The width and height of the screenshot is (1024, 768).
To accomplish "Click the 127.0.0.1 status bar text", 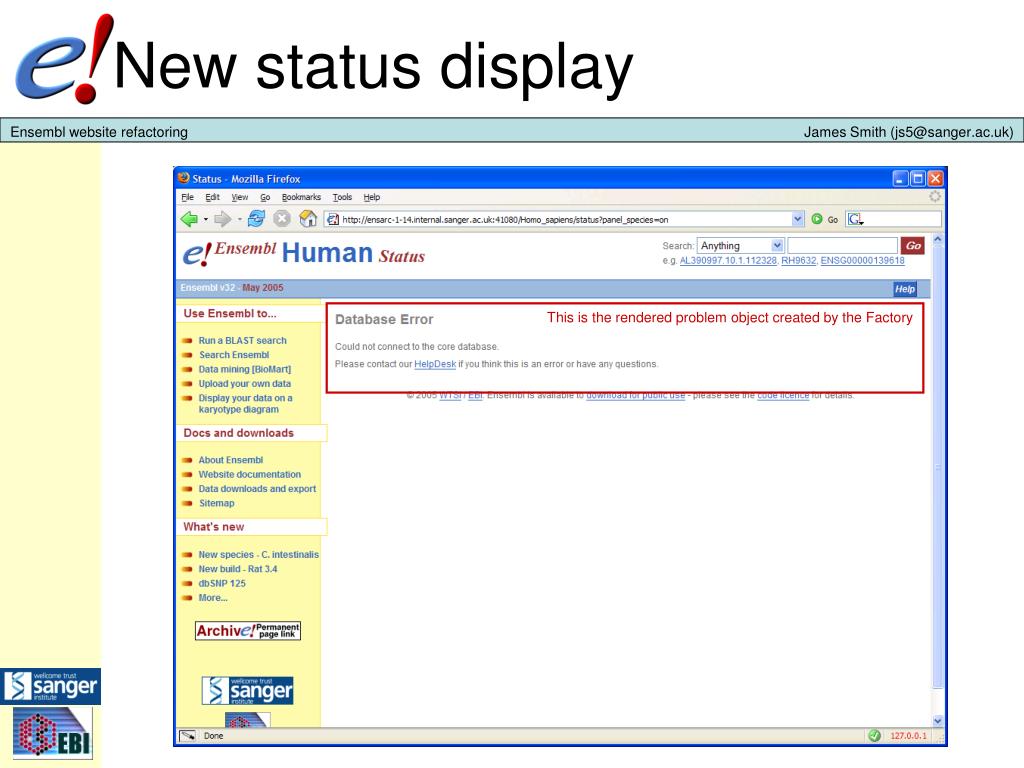I will [x=908, y=736].
